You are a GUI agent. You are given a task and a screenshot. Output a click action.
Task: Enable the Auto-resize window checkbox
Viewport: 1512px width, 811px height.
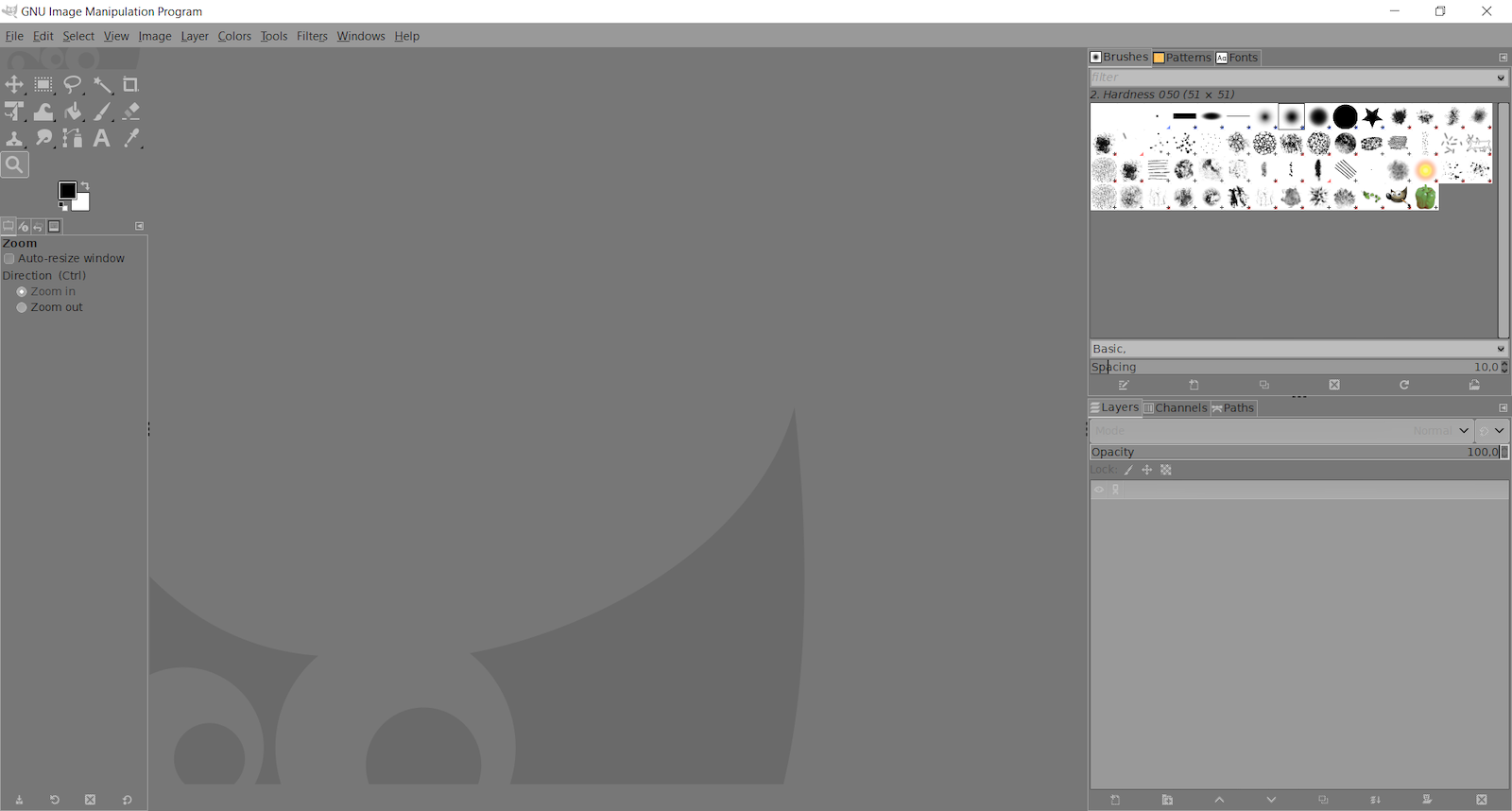click(9, 259)
